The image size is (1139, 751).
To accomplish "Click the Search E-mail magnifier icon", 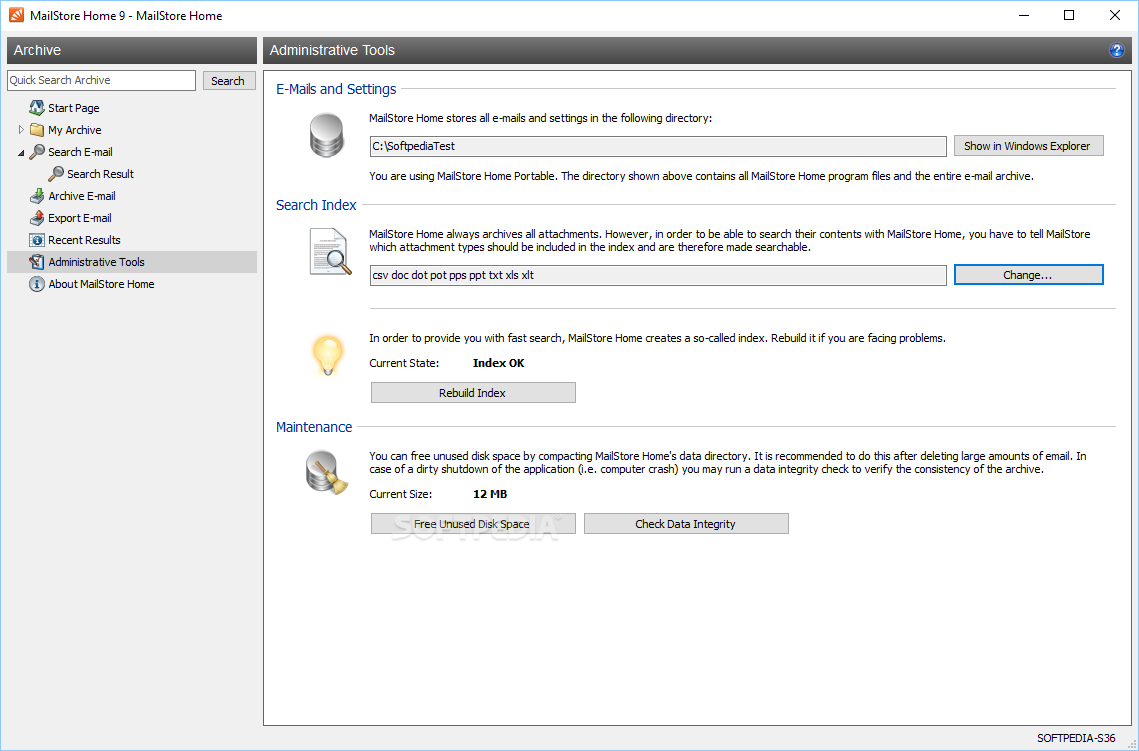I will pos(36,152).
